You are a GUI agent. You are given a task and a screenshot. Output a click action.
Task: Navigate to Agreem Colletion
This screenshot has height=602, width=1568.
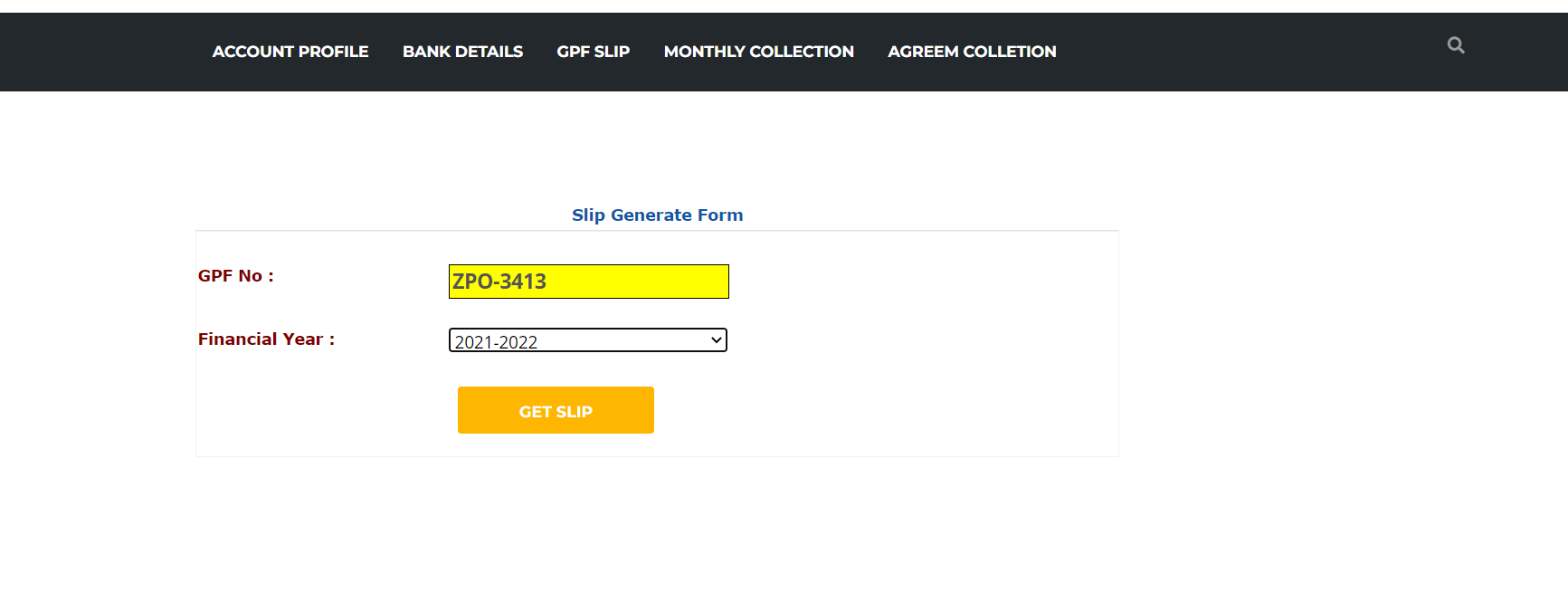point(972,52)
